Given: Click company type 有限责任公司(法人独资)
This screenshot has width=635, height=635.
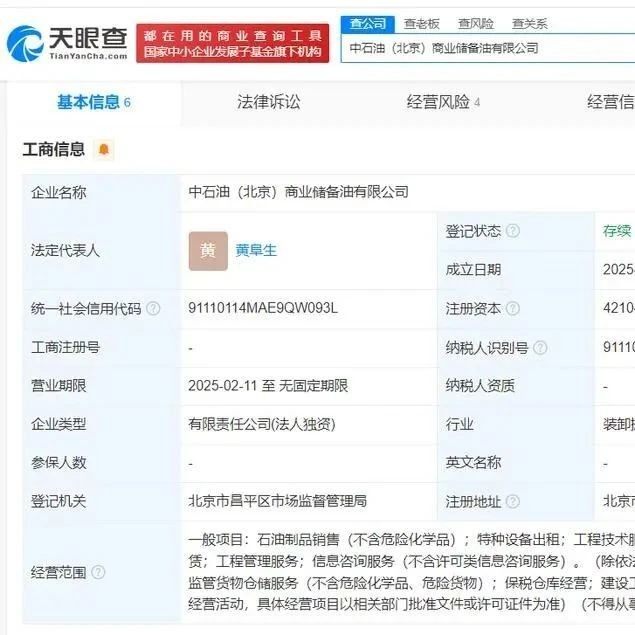Looking at the screenshot, I should [262, 424].
